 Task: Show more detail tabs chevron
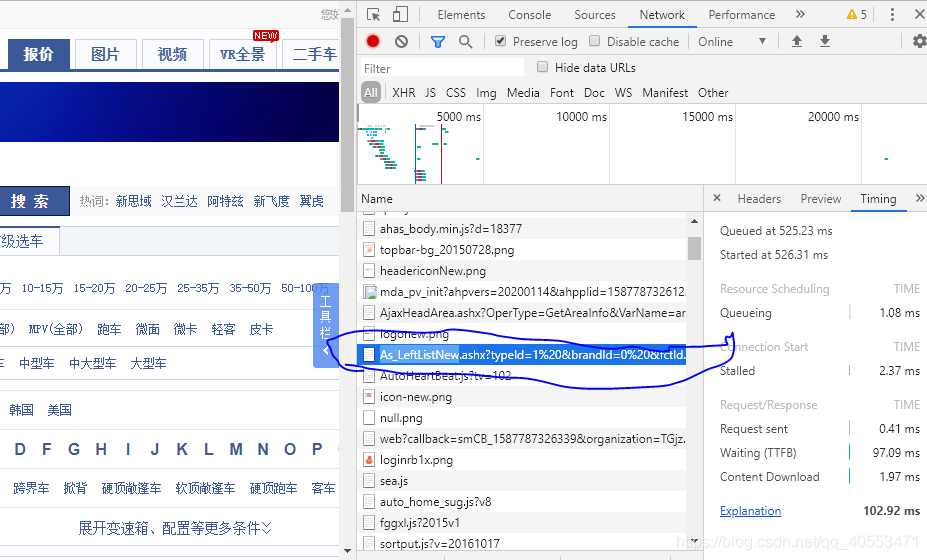click(920, 198)
